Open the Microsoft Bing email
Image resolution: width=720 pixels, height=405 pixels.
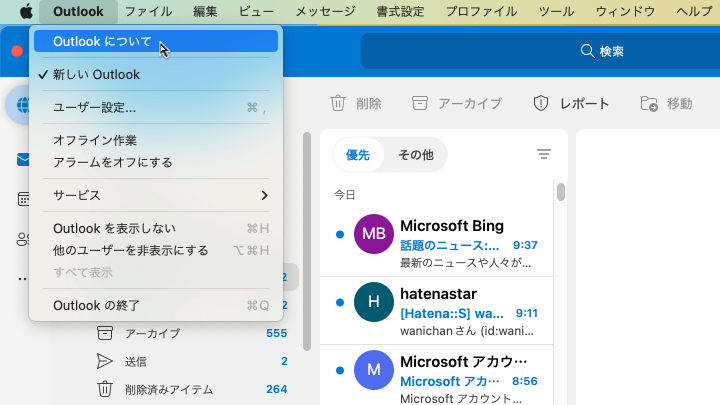[x=437, y=243]
